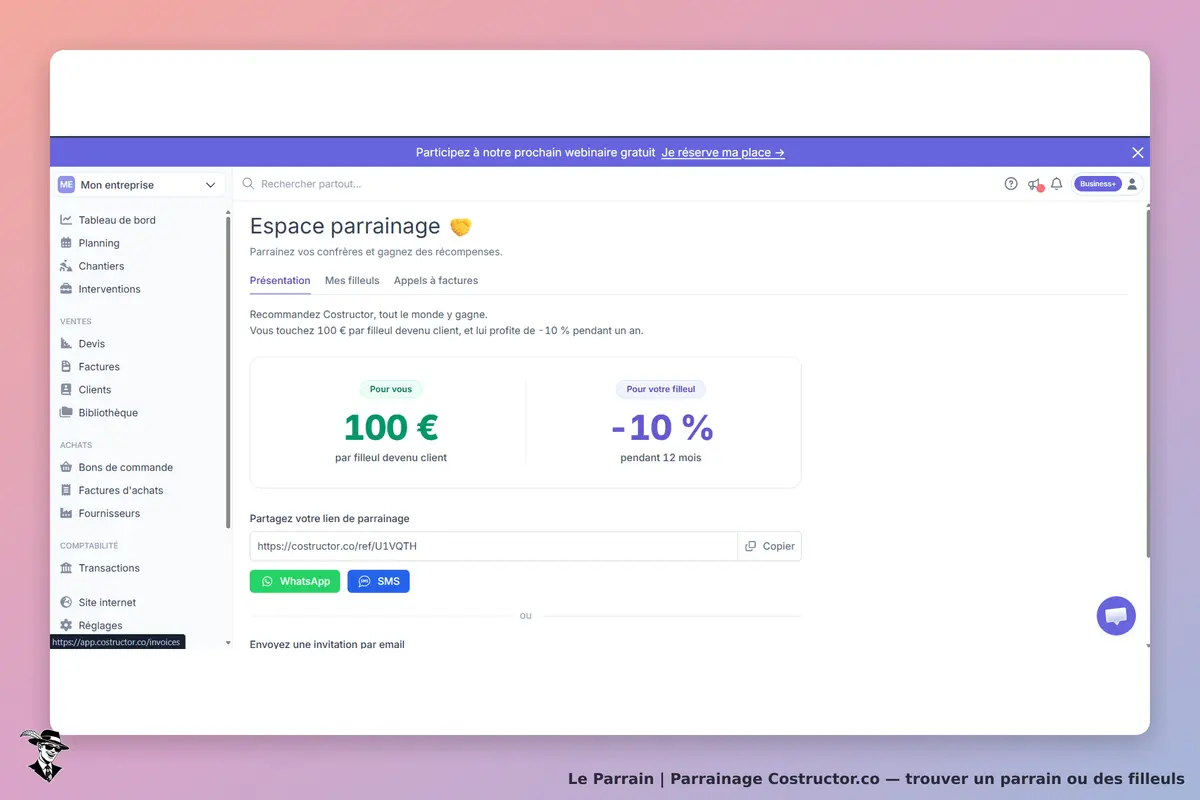Click the Fournisseurs truck icon
The height and width of the screenshot is (800, 1200).
tap(66, 513)
